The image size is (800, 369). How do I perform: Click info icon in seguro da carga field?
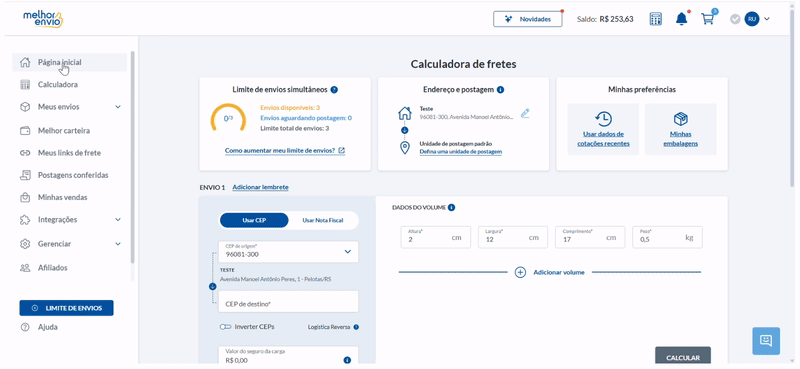pyautogui.click(x=347, y=360)
